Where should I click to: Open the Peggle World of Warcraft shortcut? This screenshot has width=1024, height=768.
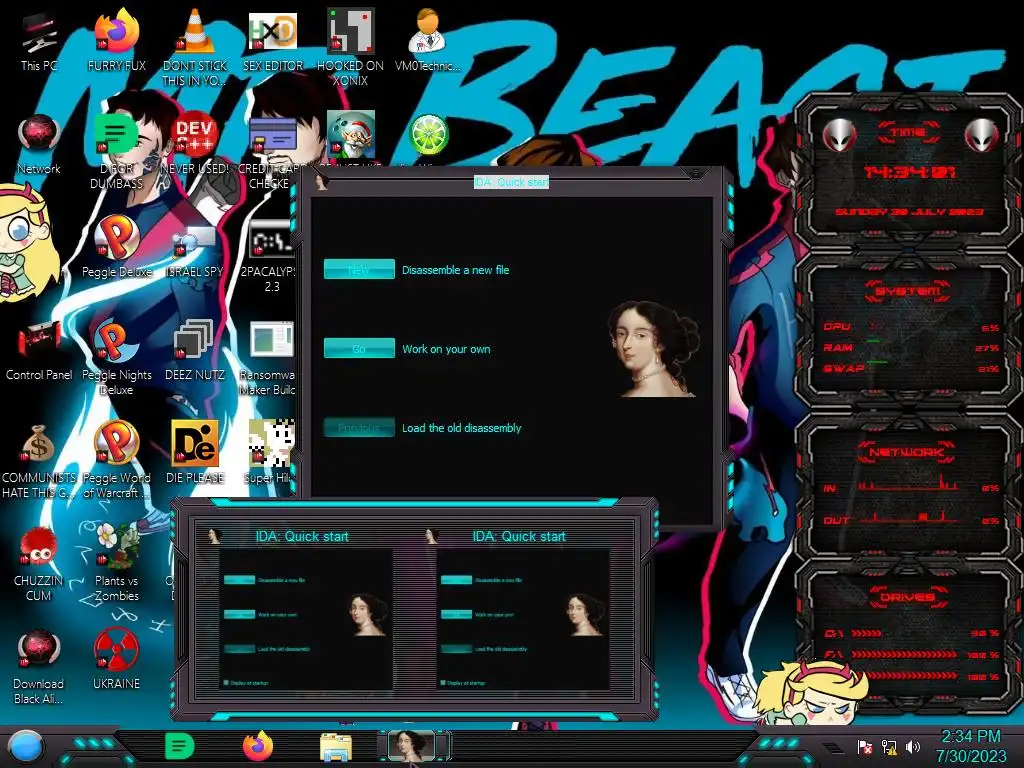(117, 460)
